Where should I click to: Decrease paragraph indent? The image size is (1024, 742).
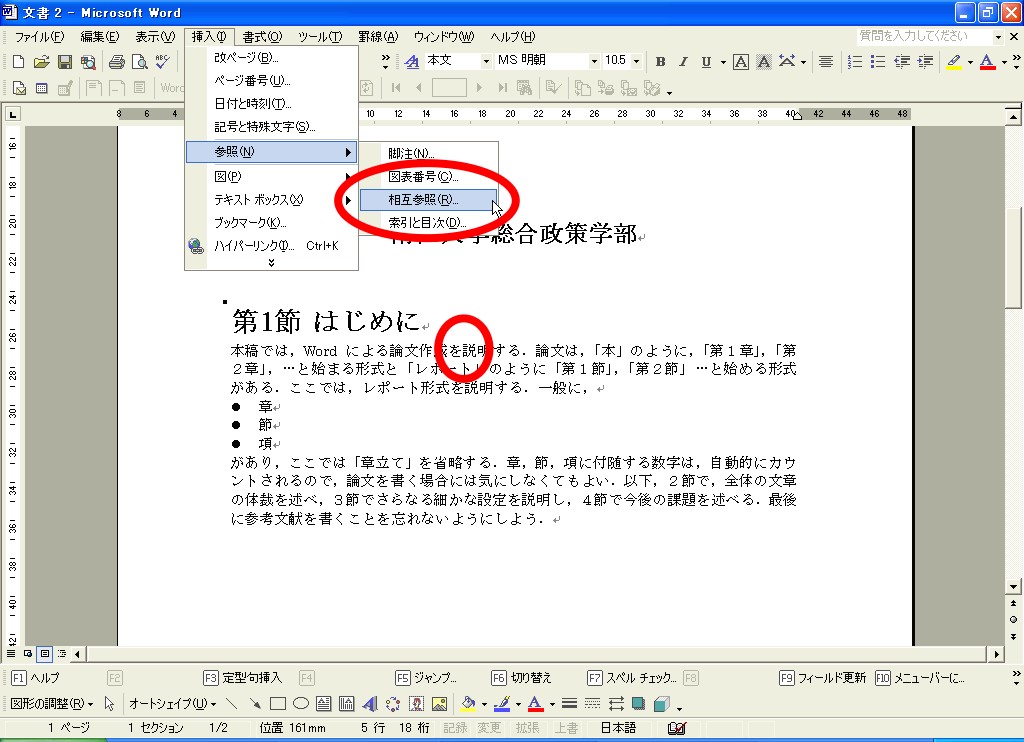tap(902, 61)
